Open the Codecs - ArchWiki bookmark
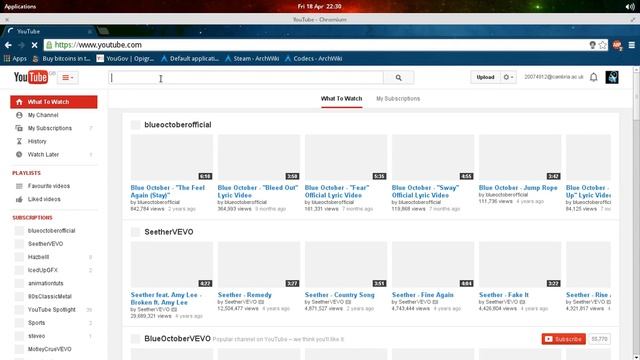 tap(313, 59)
